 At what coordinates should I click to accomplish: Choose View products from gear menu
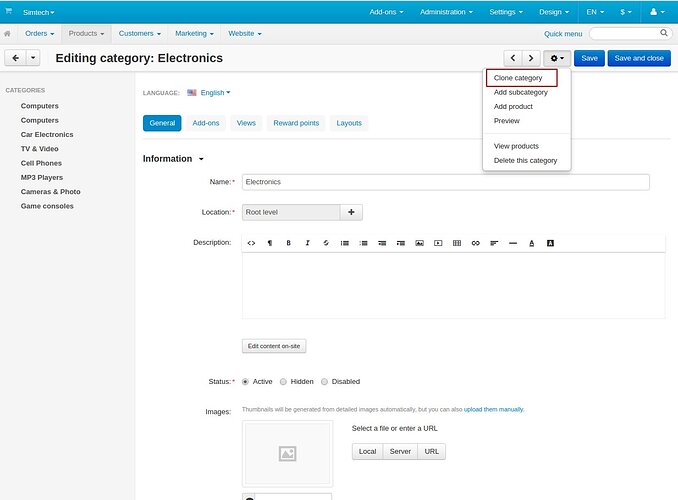[x=516, y=146]
